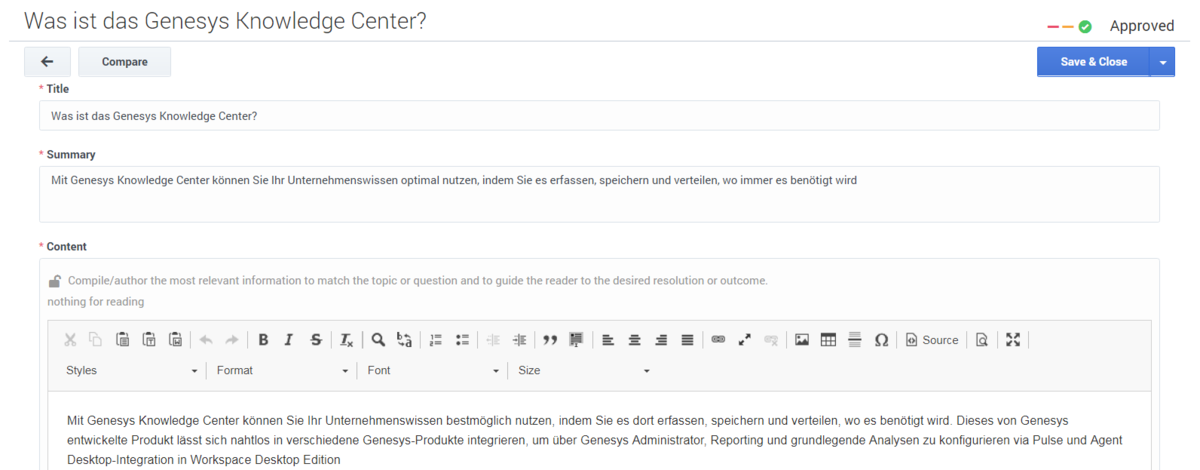Insert a horizontal line
Image resolution: width=1200 pixels, height=470 pixels.
[855, 340]
